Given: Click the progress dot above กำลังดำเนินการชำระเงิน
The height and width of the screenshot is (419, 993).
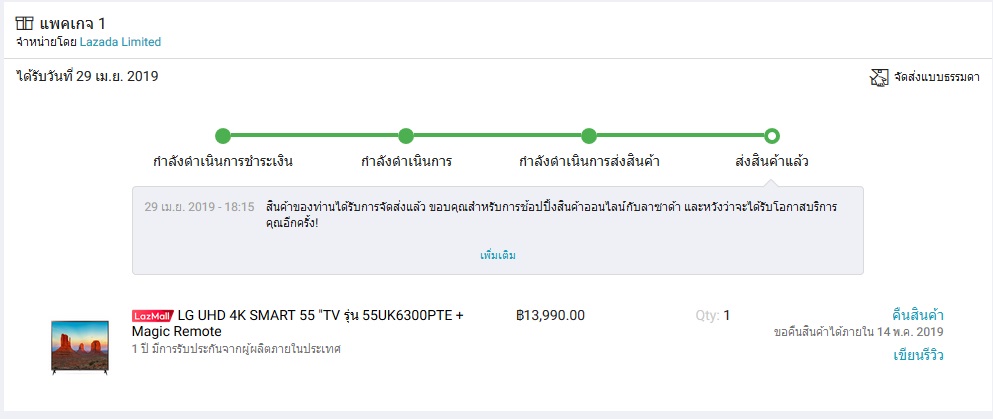Looking at the screenshot, I should (x=223, y=136).
